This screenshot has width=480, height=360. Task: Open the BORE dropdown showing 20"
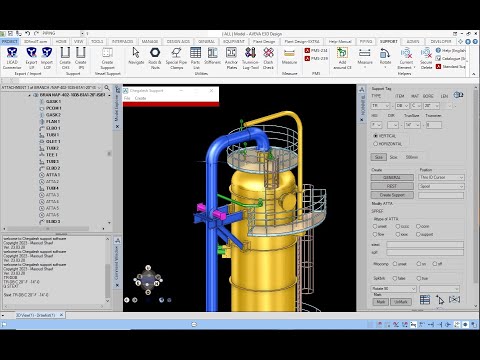pyautogui.click(x=431, y=106)
